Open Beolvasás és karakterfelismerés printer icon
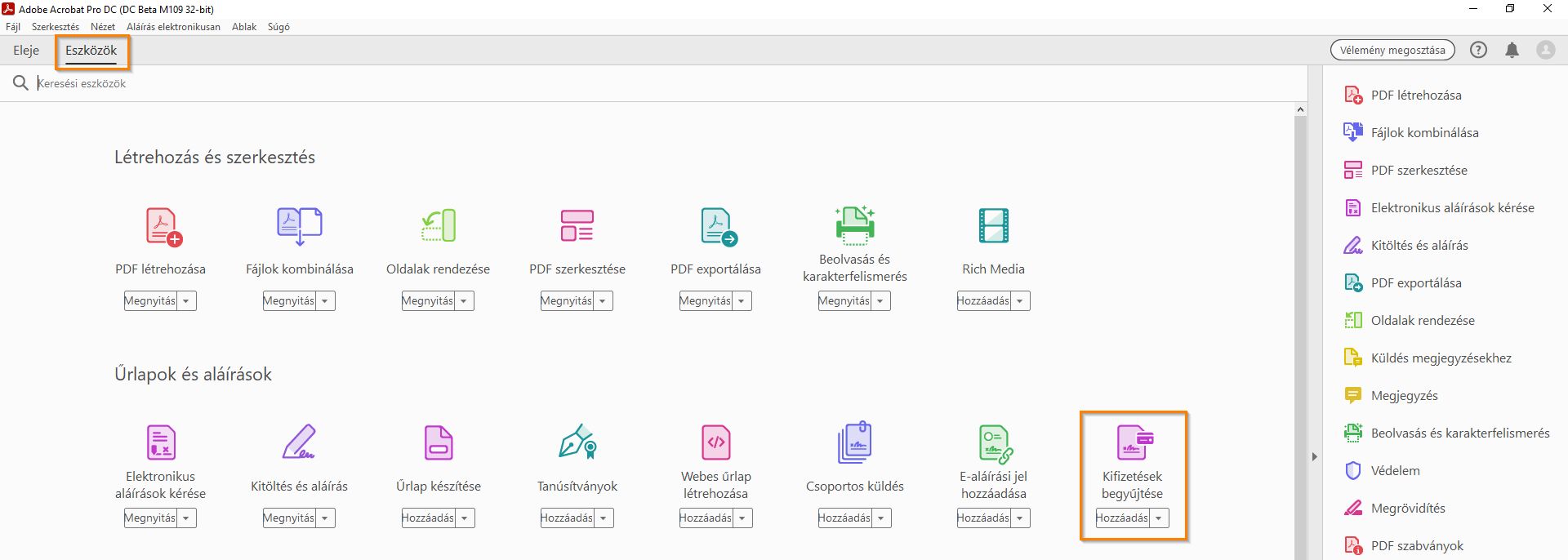Viewport: 1568px width, 560px height. point(855,225)
